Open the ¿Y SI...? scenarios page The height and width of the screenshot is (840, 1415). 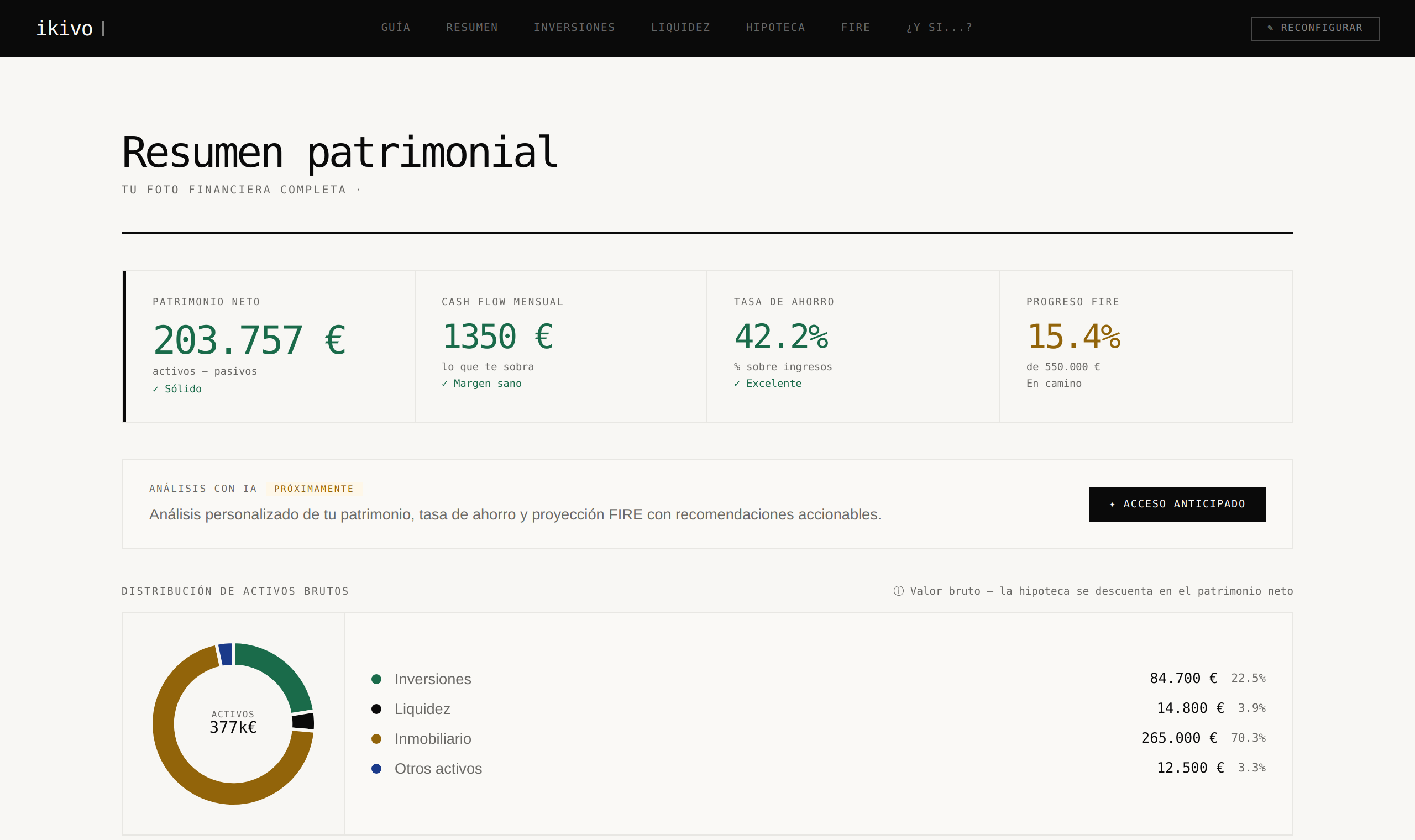click(x=940, y=27)
